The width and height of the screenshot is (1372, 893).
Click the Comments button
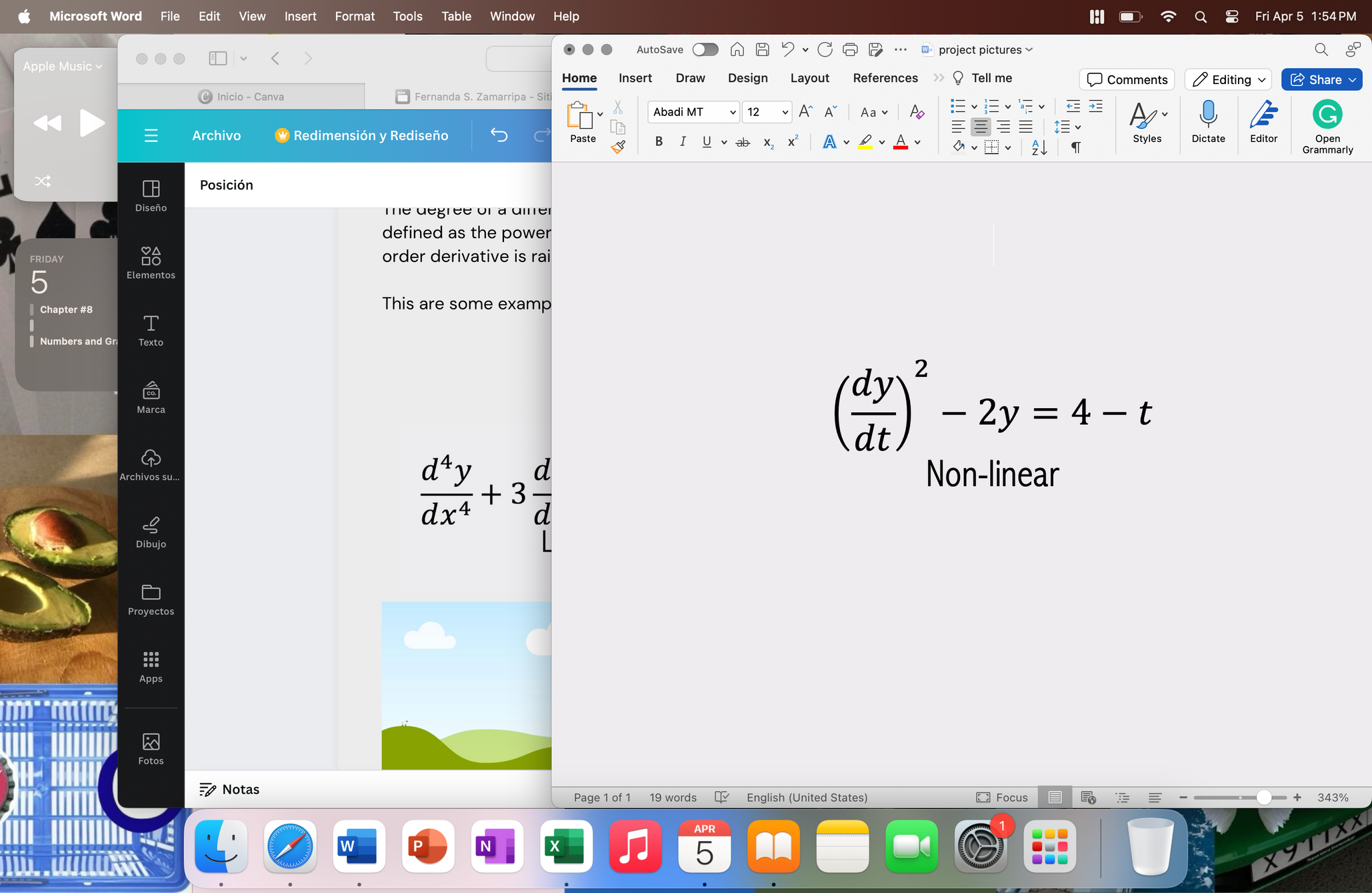pyautogui.click(x=1127, y=79)
